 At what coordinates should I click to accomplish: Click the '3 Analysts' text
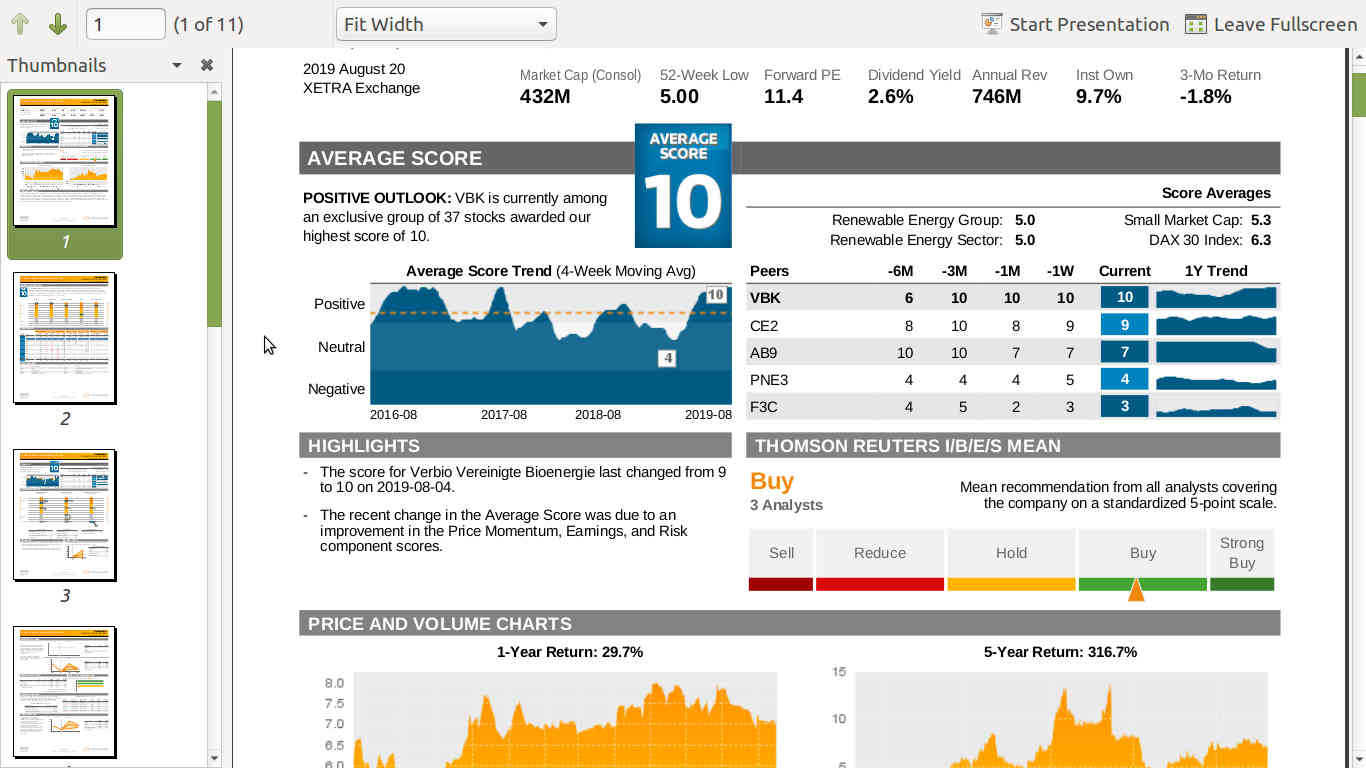pyautogui.click(x=786, y=505)
